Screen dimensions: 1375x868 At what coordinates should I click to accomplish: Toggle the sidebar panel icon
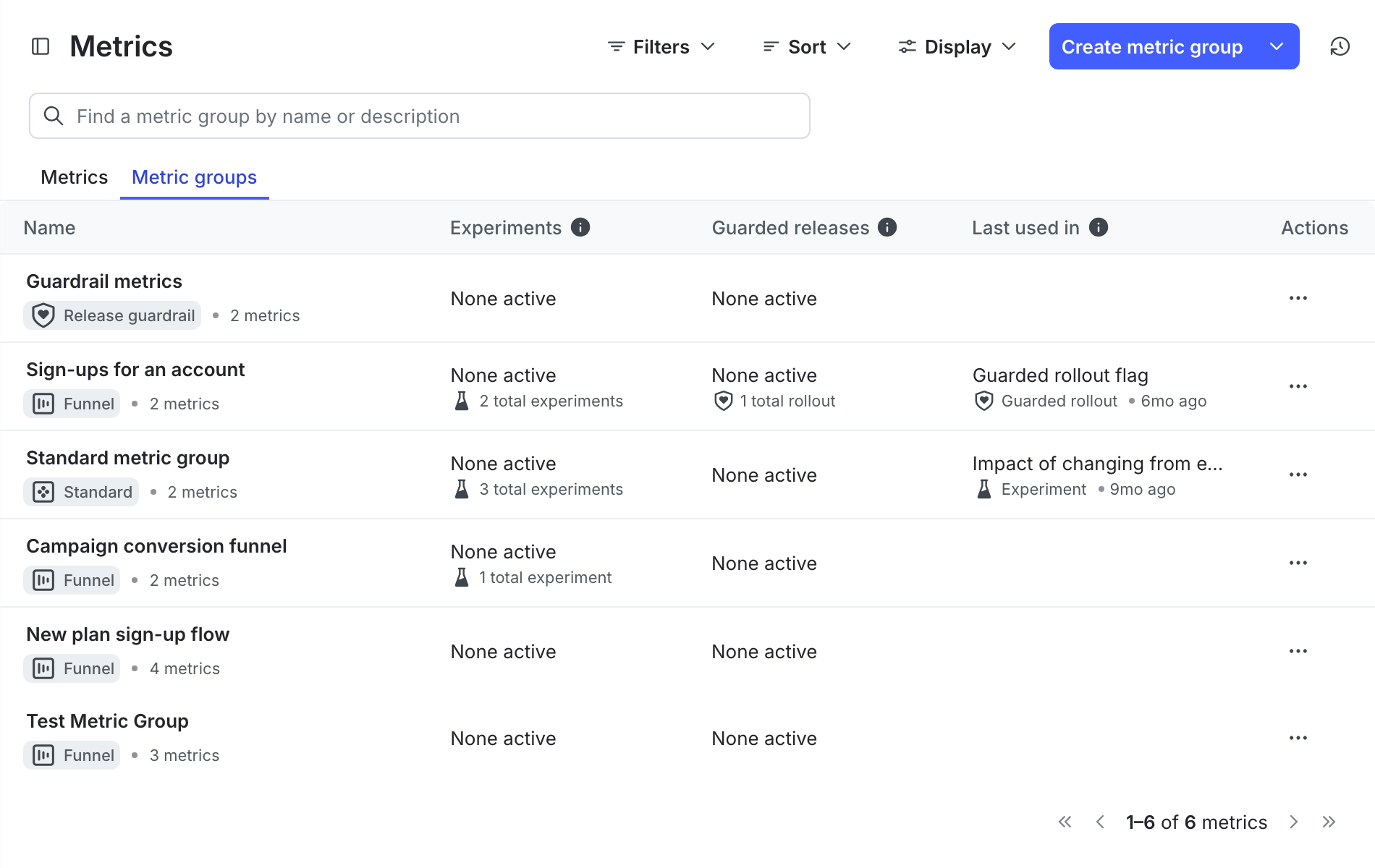[x=41, y=47]
